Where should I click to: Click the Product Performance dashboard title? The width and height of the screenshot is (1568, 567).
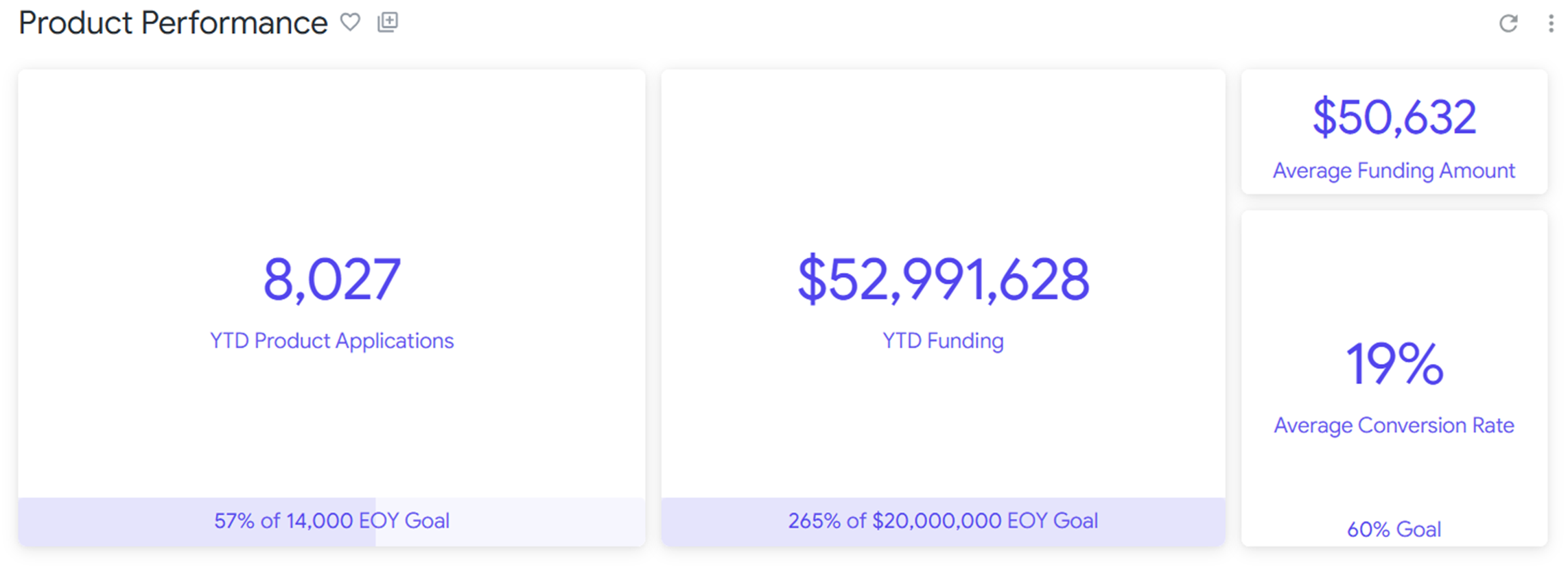pos(173,23)
